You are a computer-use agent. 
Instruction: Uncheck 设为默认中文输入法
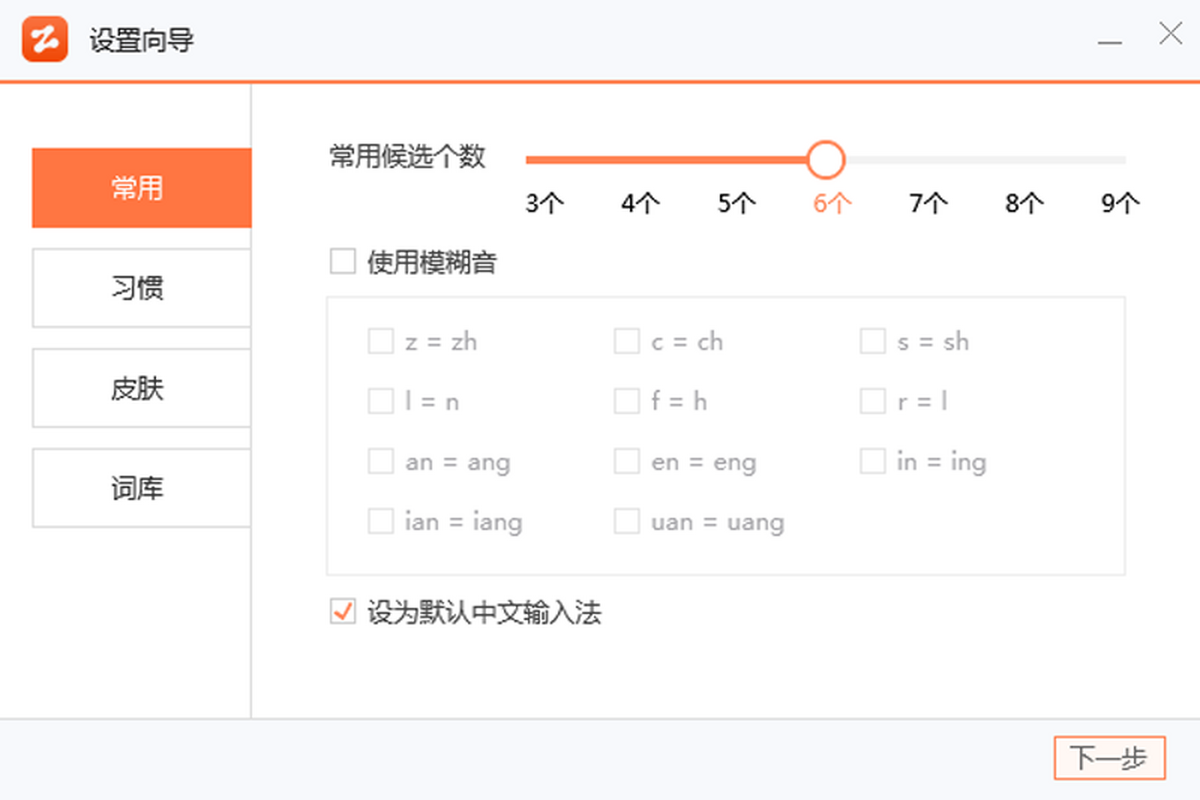343,612
